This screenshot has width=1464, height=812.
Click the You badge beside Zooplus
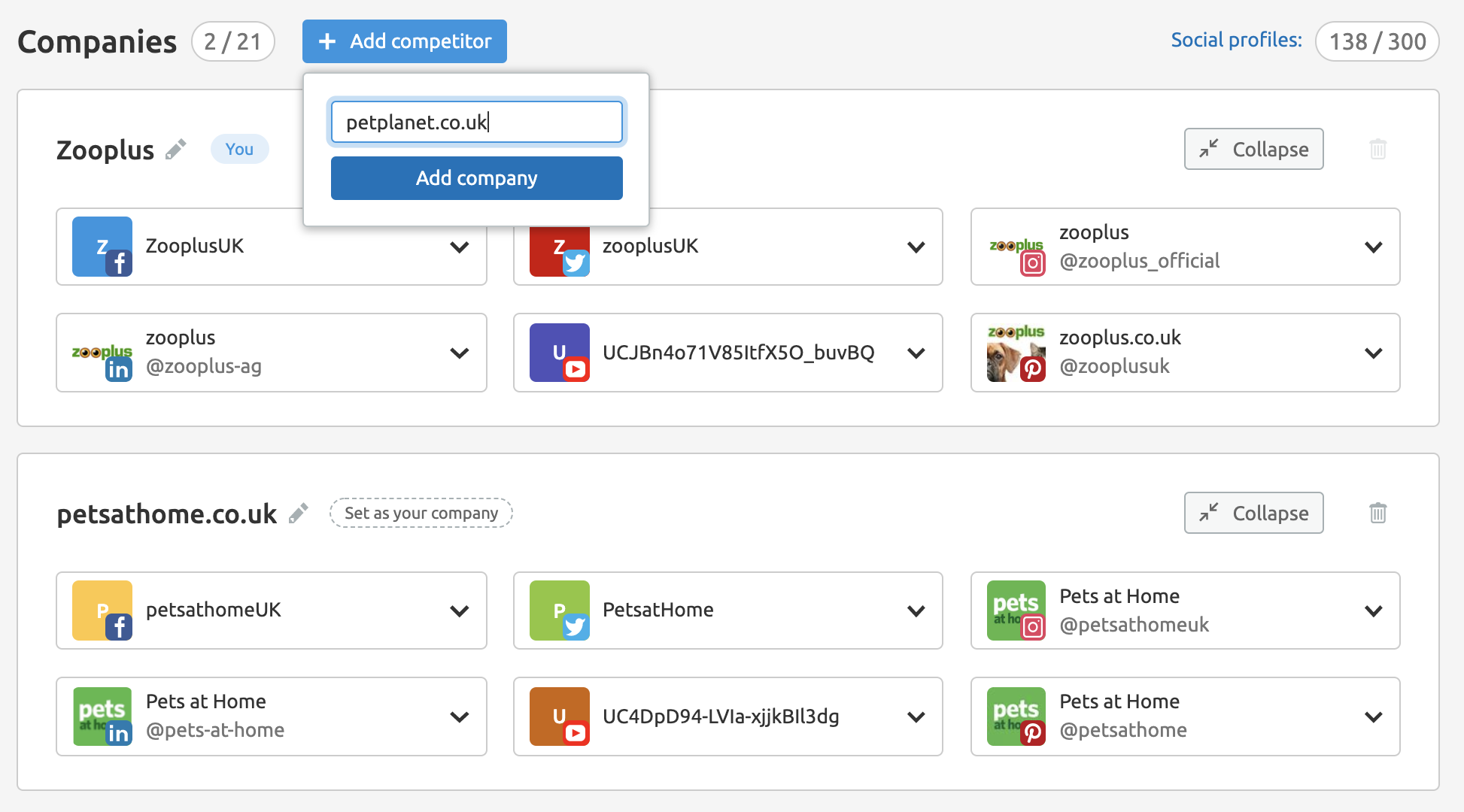[x=239, y=149]
